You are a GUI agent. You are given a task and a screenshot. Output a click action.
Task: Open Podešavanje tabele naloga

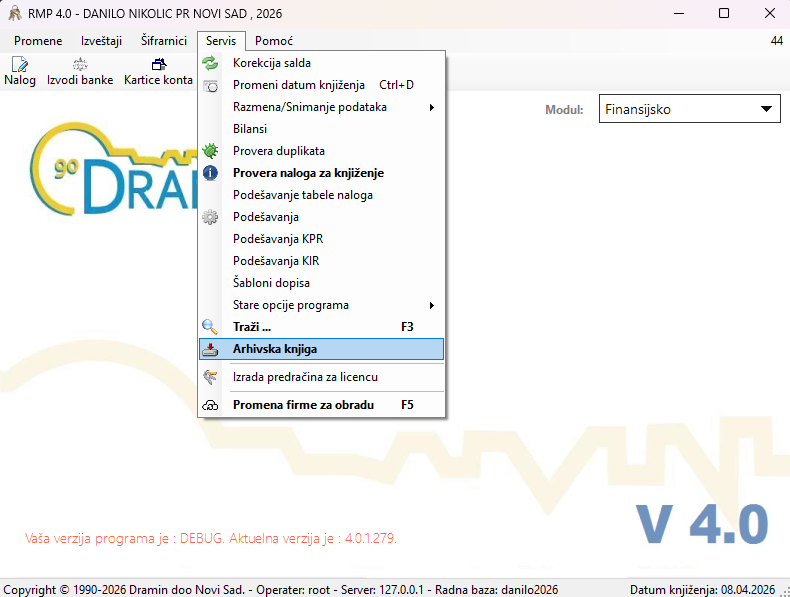(321, 195)
